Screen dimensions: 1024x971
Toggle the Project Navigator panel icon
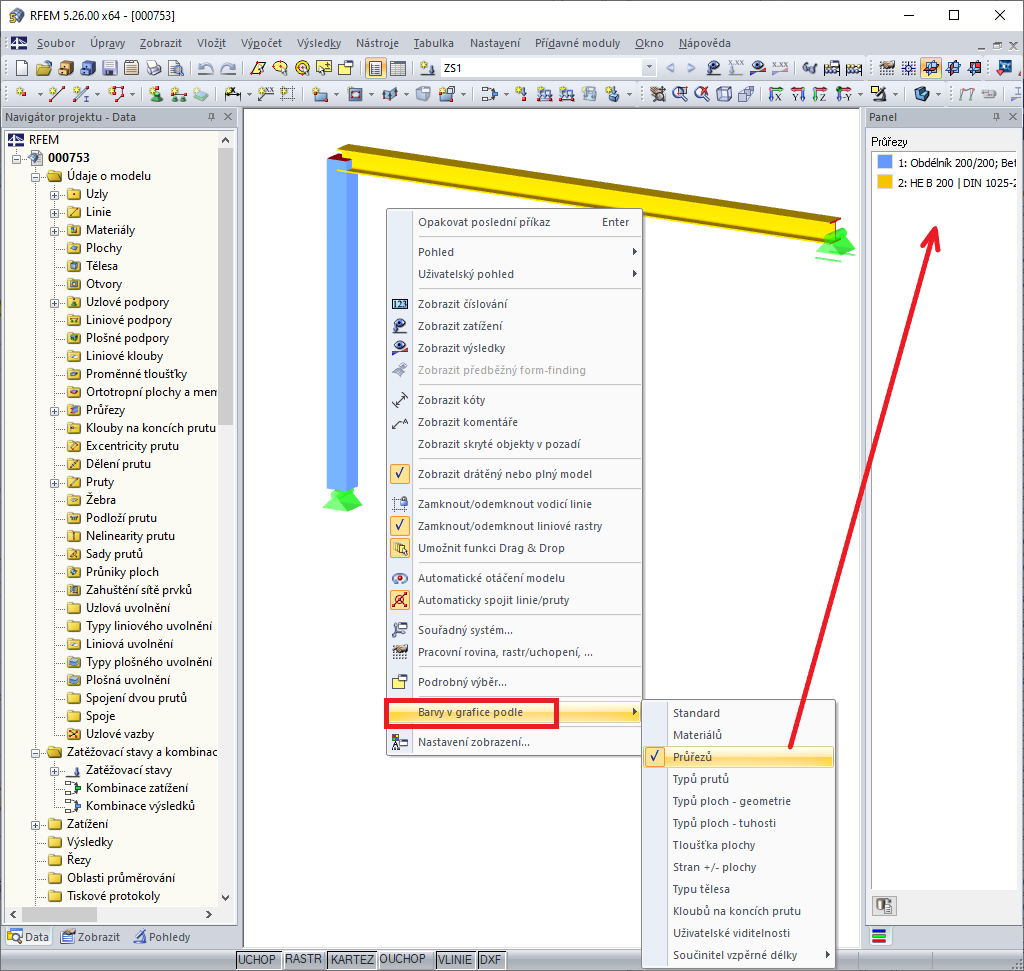(376, 68)
